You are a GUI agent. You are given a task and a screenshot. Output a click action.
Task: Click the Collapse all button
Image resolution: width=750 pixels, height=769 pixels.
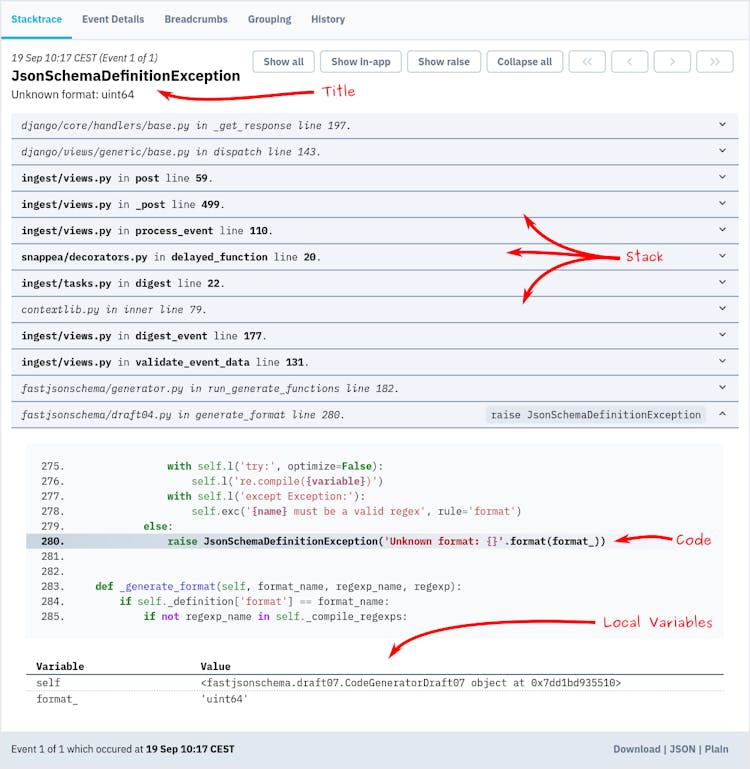[524, 62]
